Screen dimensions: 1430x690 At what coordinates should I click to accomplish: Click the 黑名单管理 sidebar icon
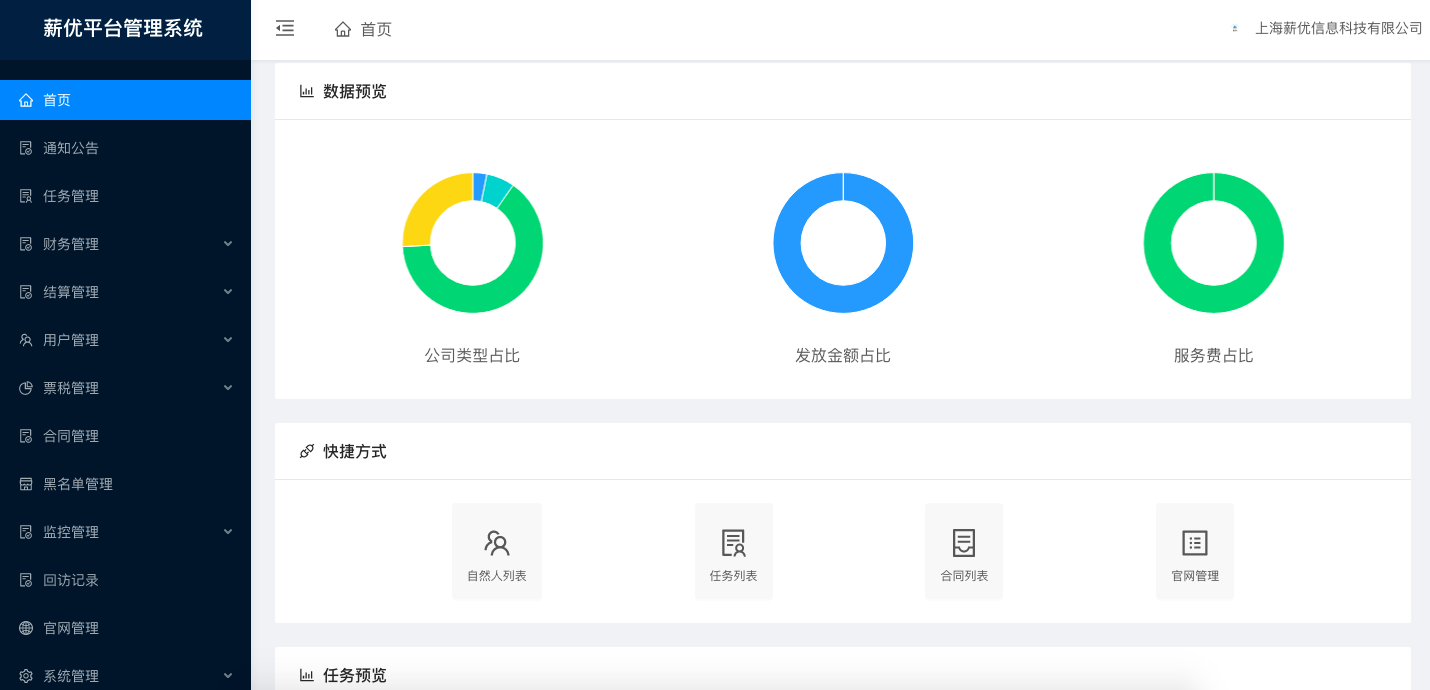26,484
